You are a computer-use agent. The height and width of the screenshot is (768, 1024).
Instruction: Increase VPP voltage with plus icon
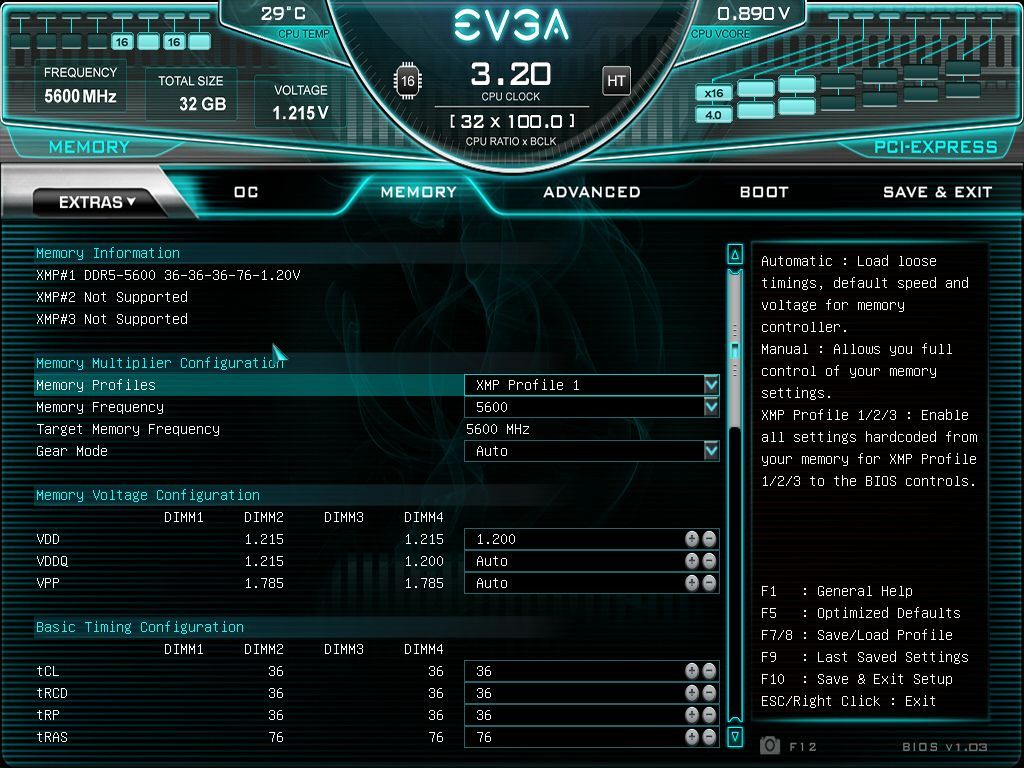tap(692, 583)
